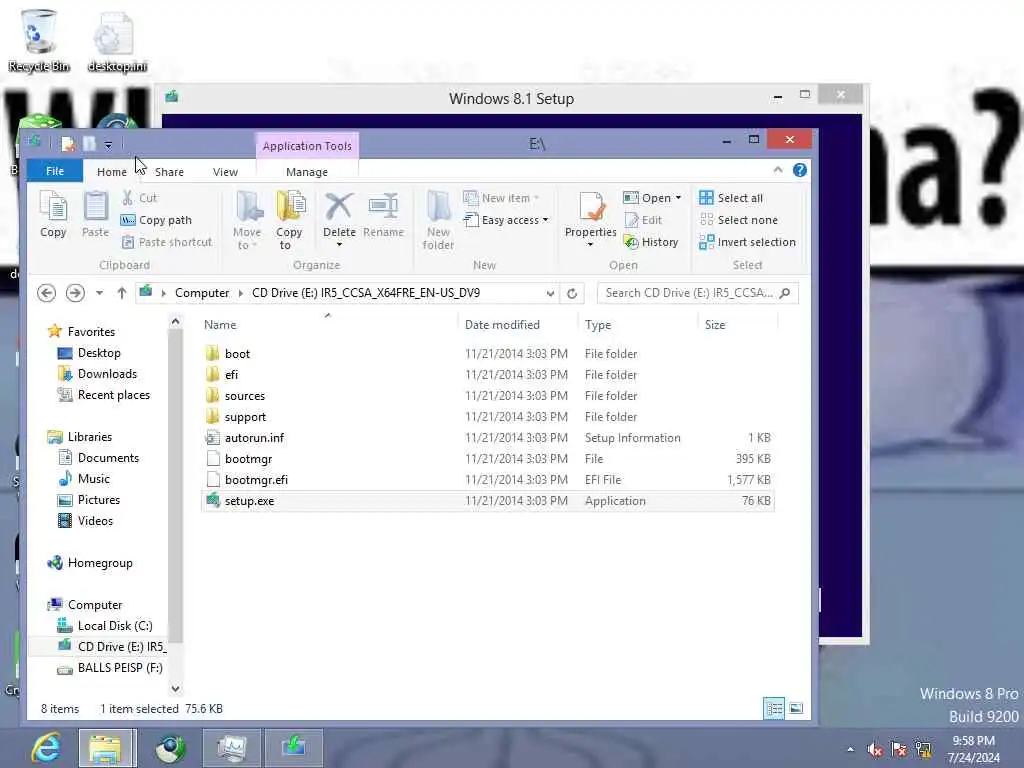Expand the breadcrumb arrow after Computer
This screenshot has height=768, width=1024.
click(x=241, y=293)
